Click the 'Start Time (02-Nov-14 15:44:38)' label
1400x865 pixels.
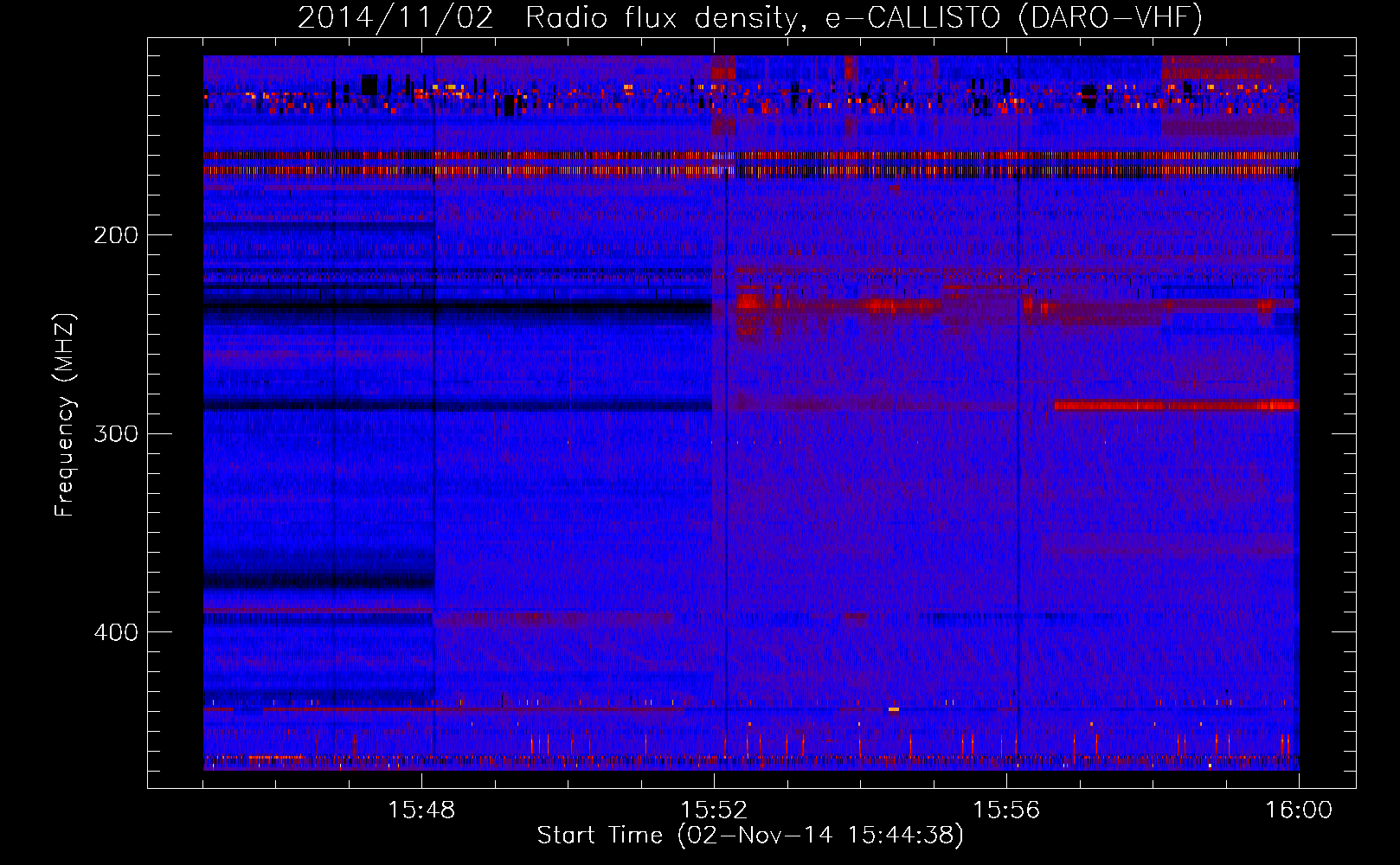tap(750, 836)
